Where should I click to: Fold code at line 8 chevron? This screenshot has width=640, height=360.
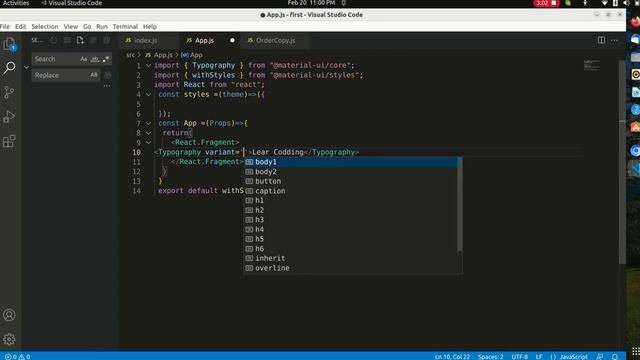pyautogui.click(x=149, y=133)
